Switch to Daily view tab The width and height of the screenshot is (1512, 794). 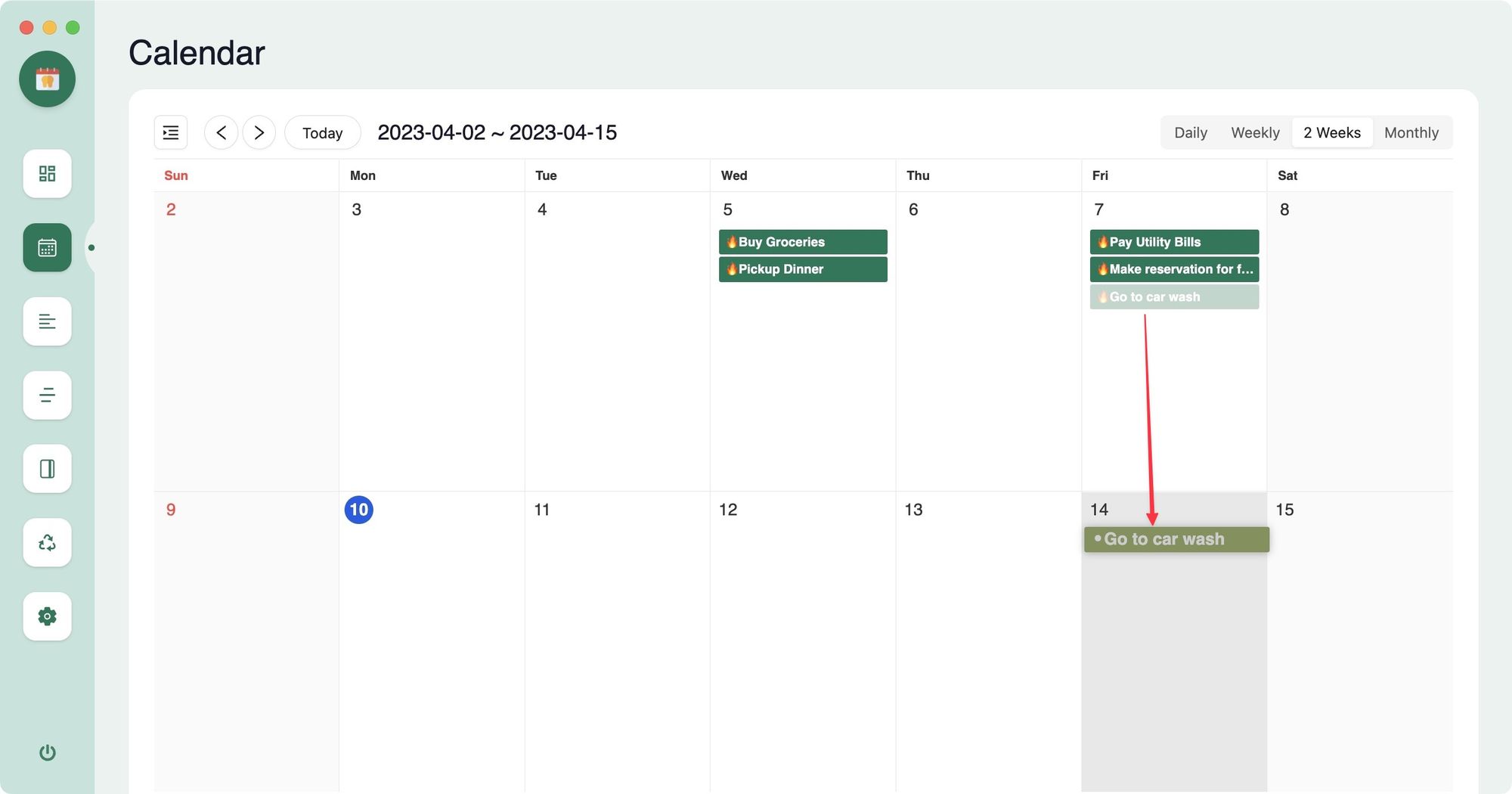pos(1190,132)
